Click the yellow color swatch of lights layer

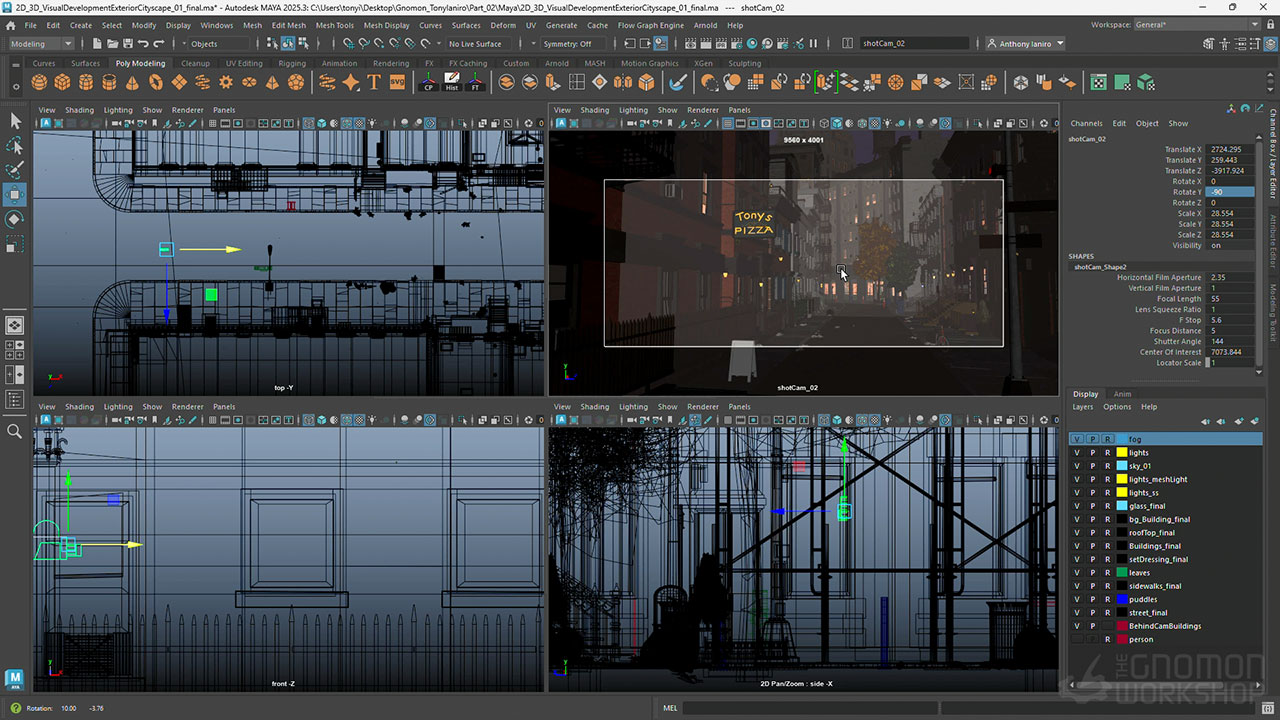pos(1121,453)
